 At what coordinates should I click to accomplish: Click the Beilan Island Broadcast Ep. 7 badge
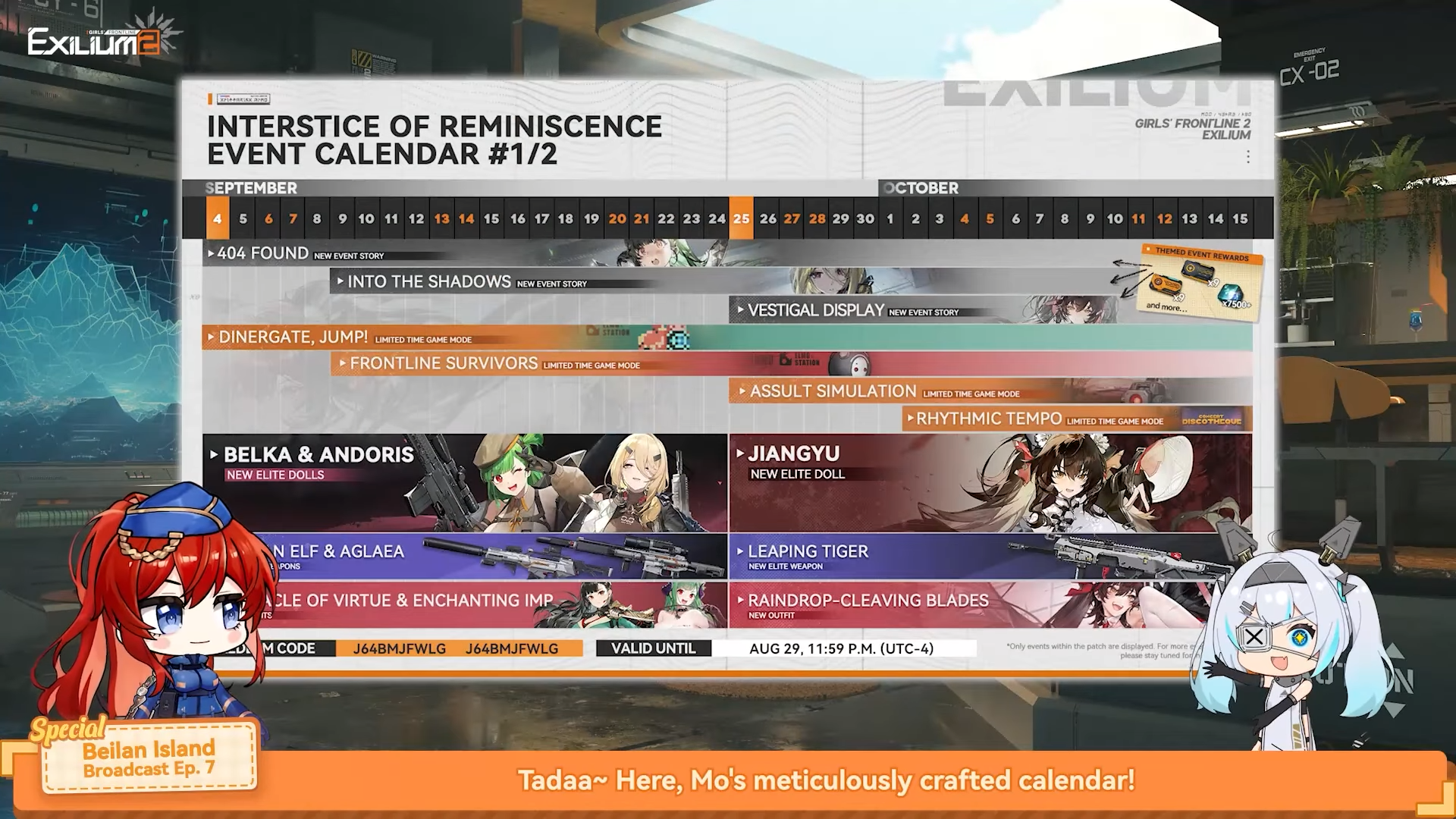click(x=149, y=758)
